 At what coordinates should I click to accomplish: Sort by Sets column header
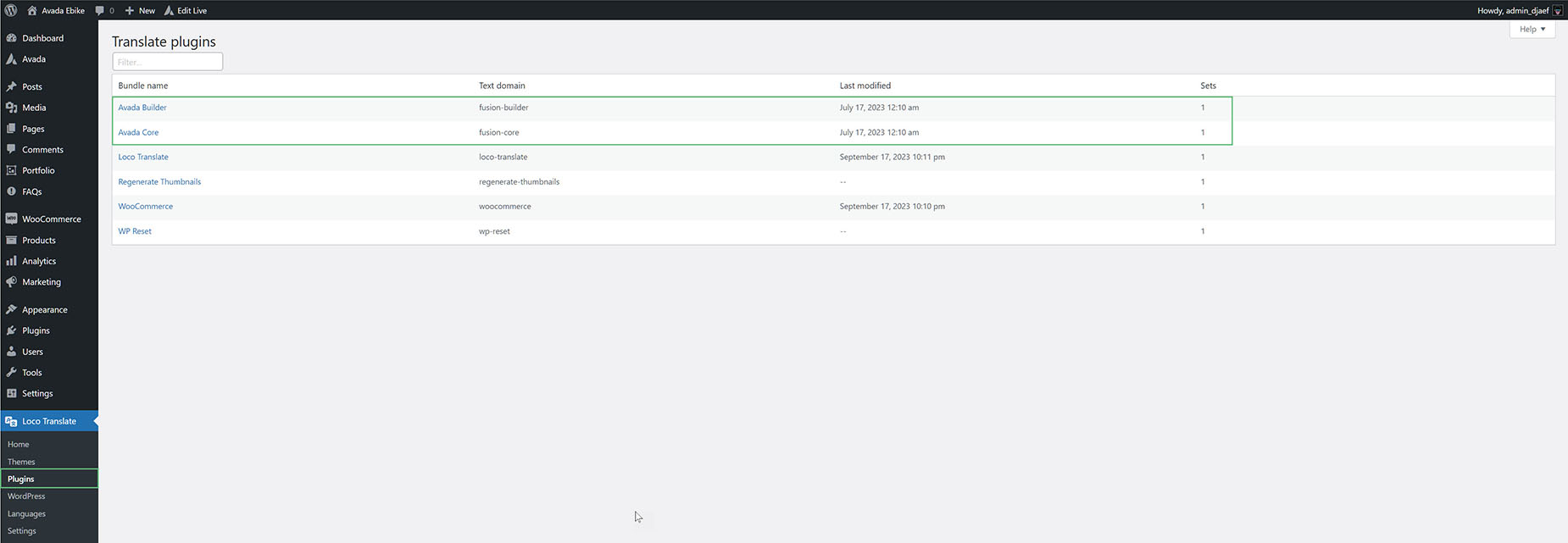tap(1209, 86)
